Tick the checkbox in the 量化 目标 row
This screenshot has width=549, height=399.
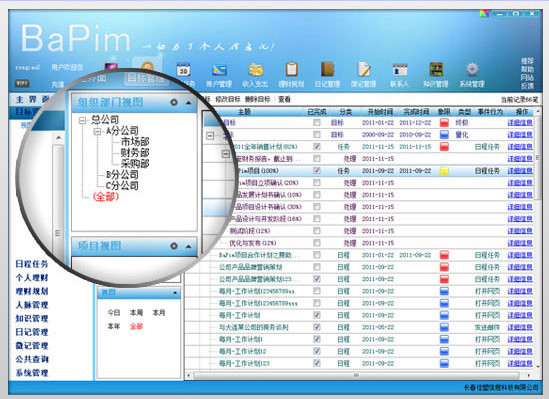[317, 135]
